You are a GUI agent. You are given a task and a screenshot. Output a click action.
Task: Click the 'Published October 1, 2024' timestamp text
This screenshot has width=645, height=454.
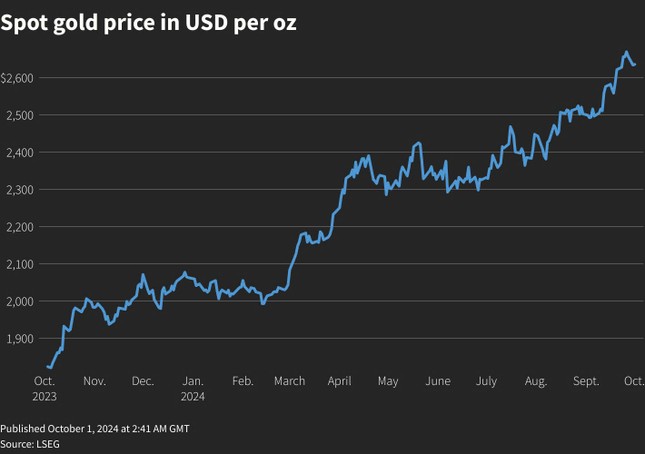point(95,428)
